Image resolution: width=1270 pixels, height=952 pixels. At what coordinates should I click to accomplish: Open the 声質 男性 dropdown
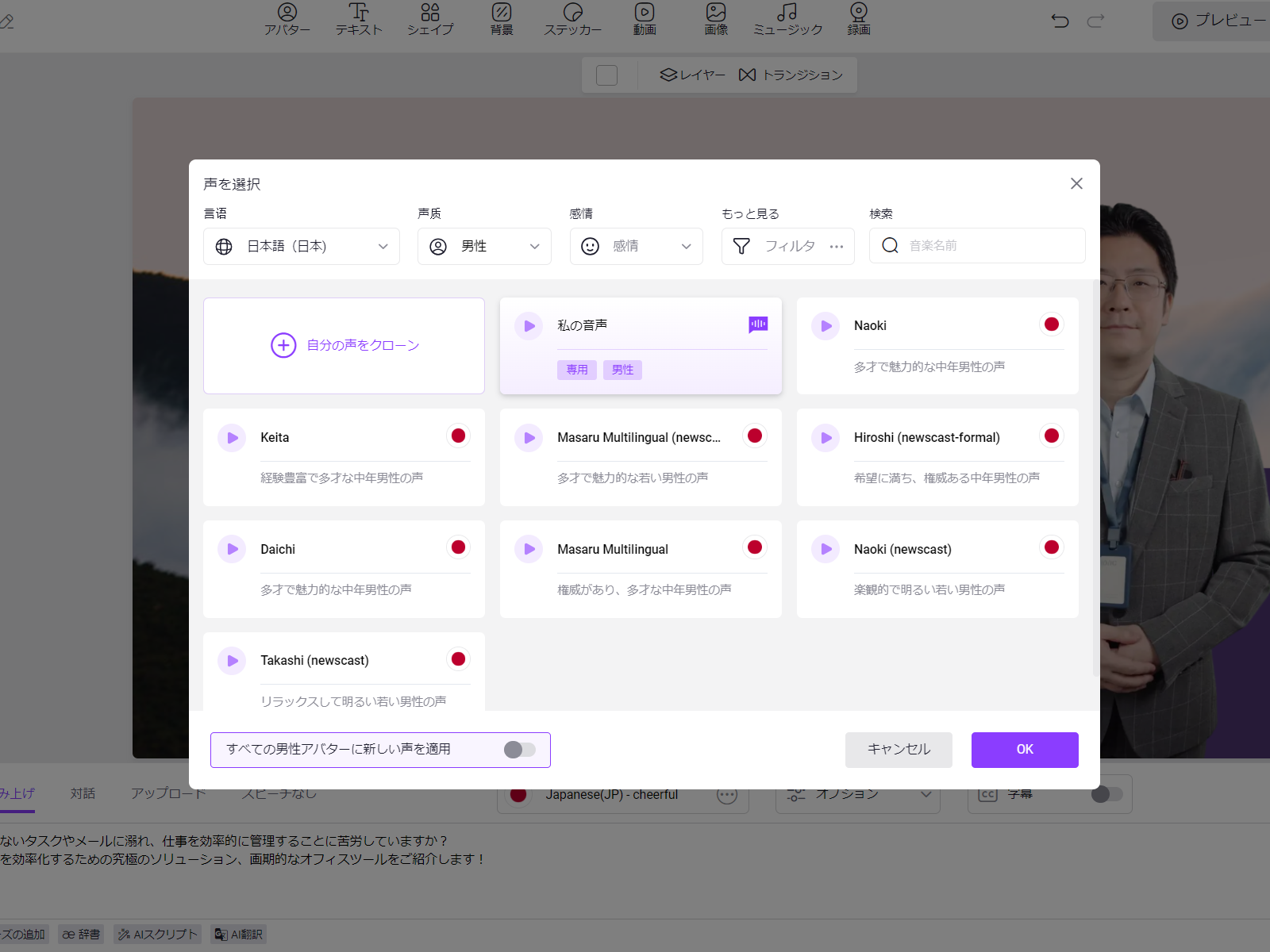[484, 246]
